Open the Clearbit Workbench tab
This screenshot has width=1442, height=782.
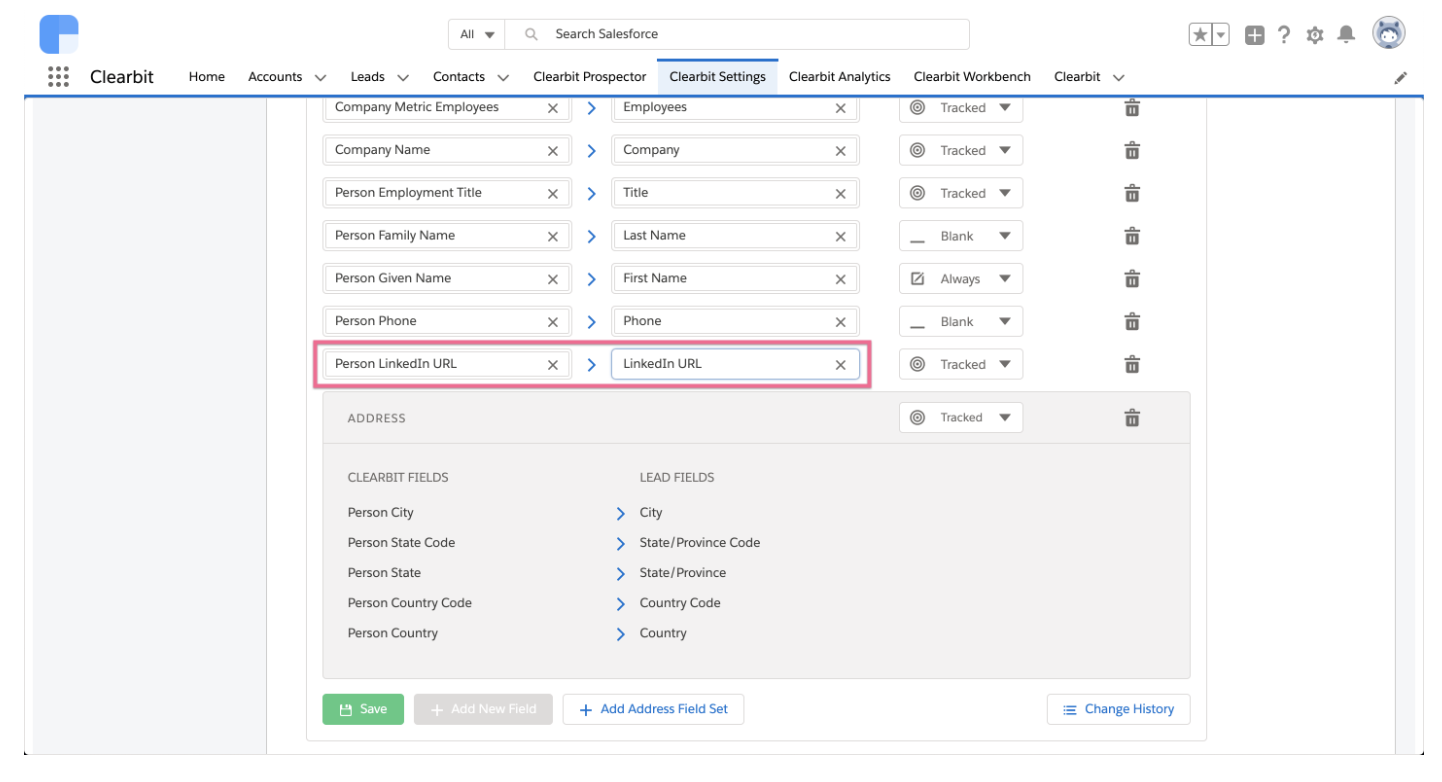tap(972, 77)
